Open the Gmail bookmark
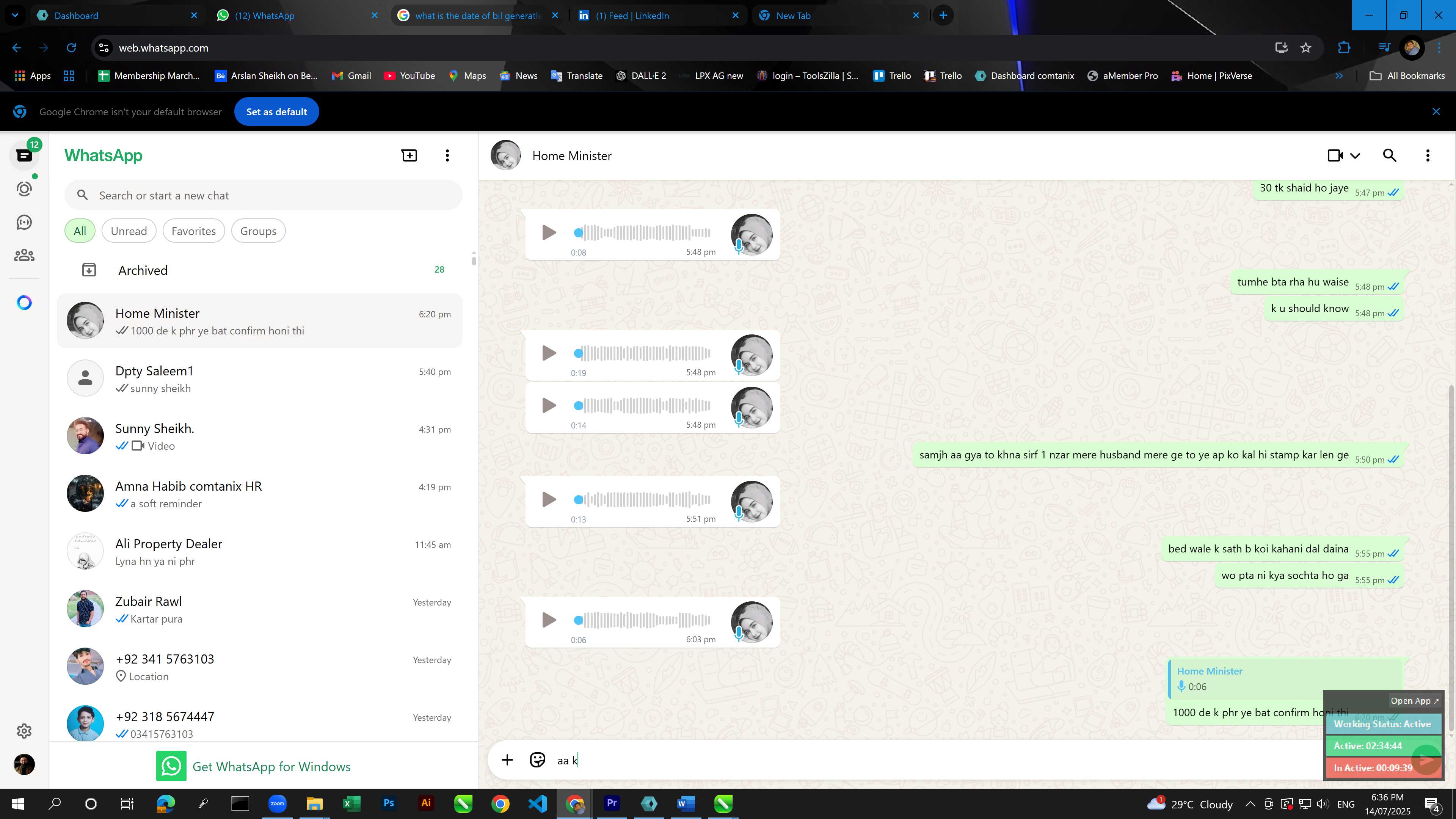The height and width of the screenshot is (819, 1456). [x=351, y=76]
